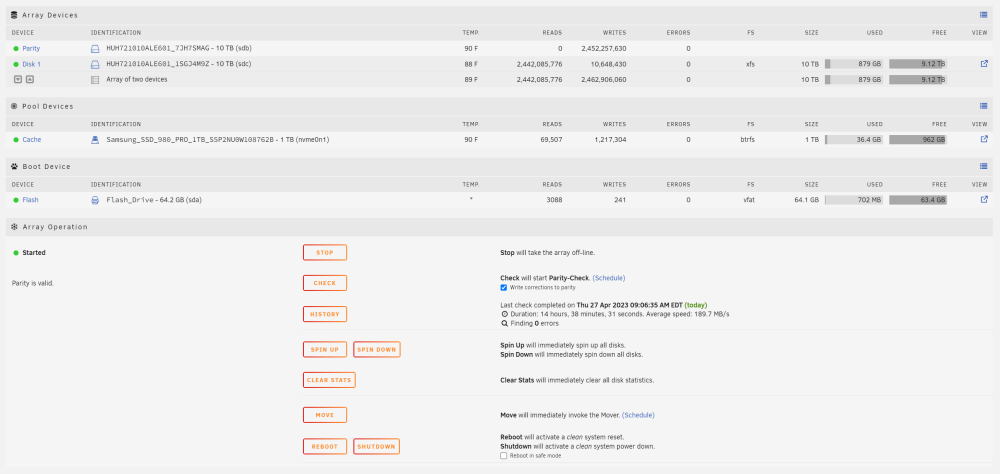
Task: Click Cache filesystem 'btrfs' cell
Action: pos(746,140)
